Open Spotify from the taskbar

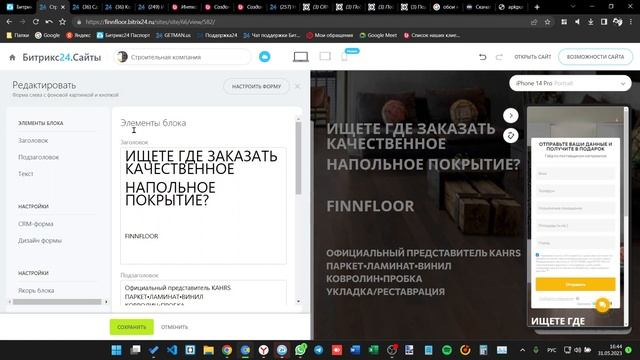[x=447, y=350]
